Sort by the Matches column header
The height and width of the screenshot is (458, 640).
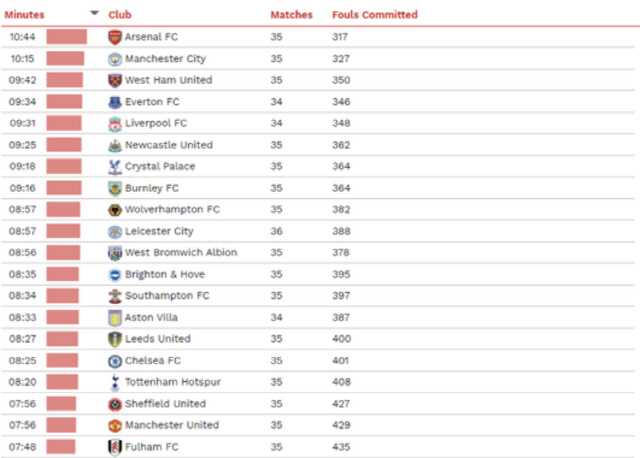[x=291, y=15]
